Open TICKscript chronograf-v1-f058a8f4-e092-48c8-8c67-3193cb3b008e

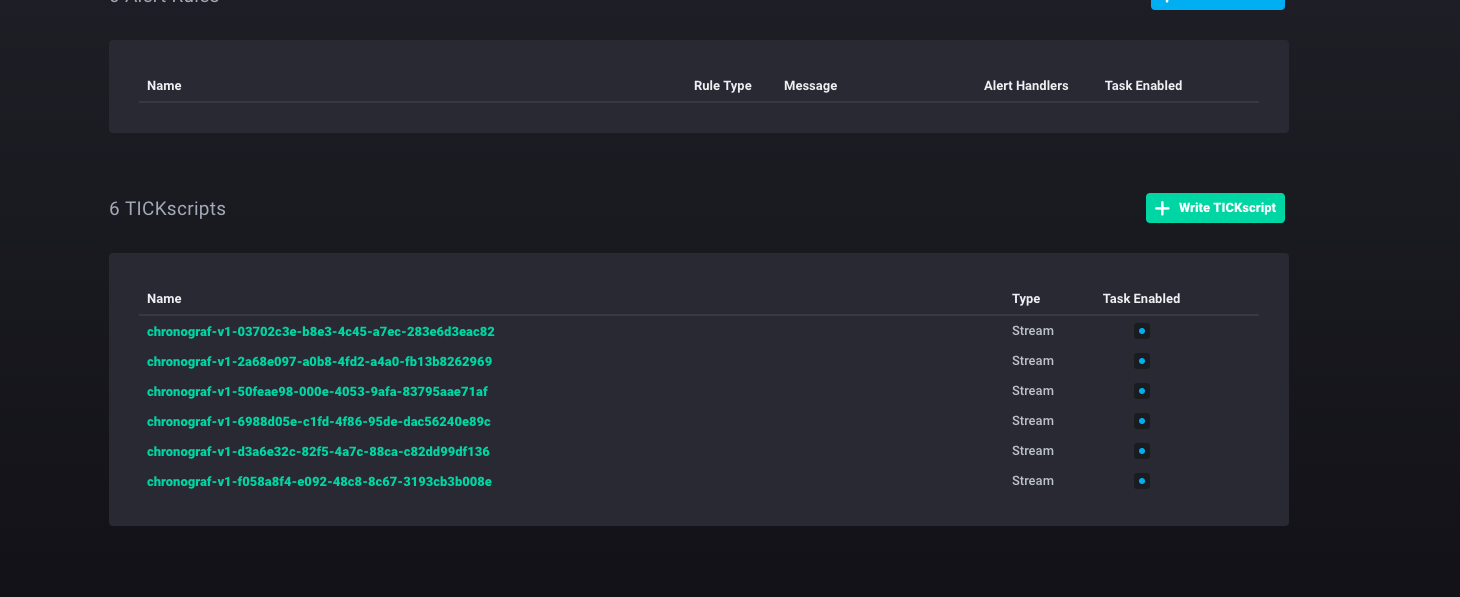coord(319,481)
